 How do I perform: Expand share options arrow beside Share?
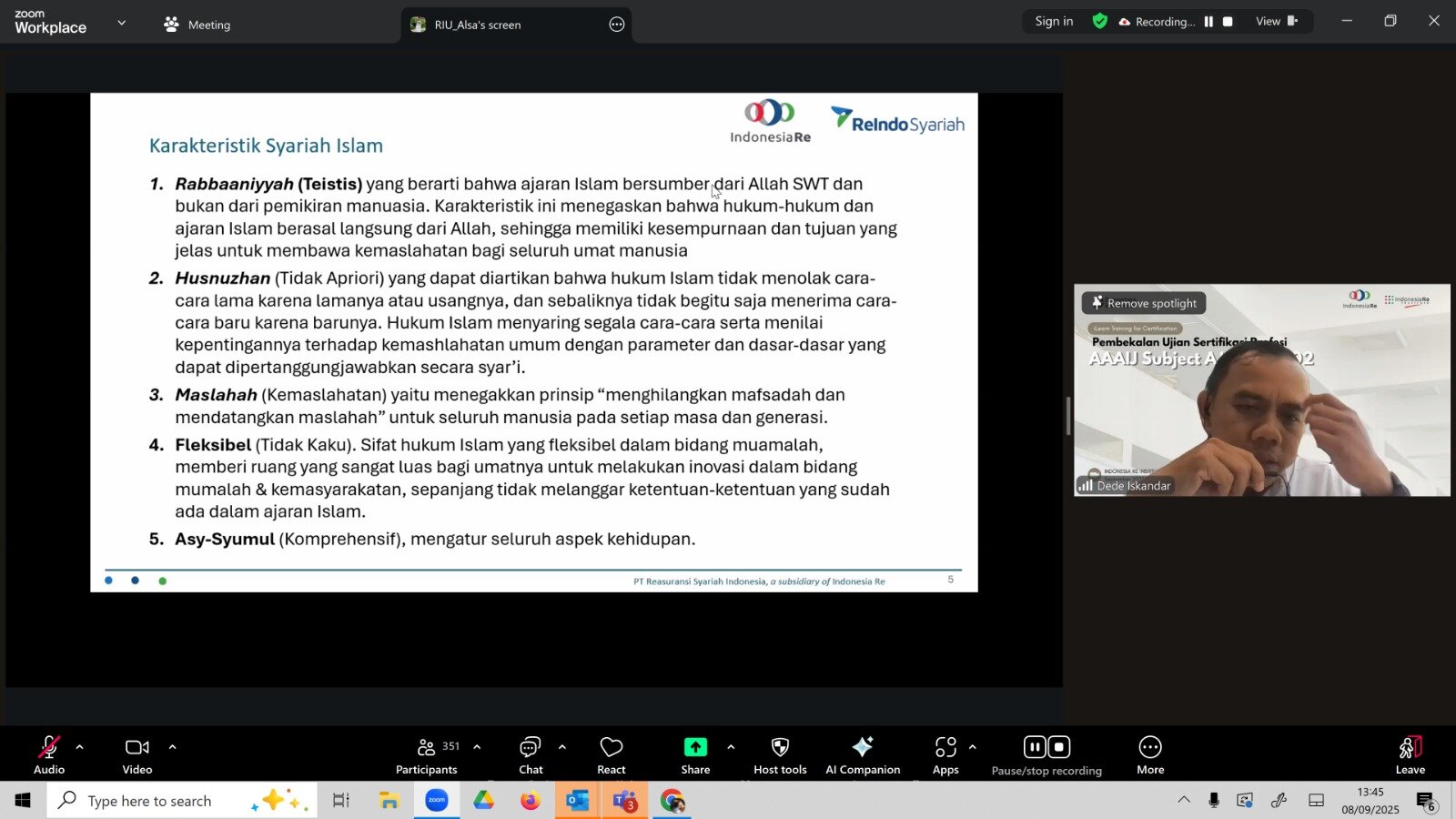(x=731, y=747)
